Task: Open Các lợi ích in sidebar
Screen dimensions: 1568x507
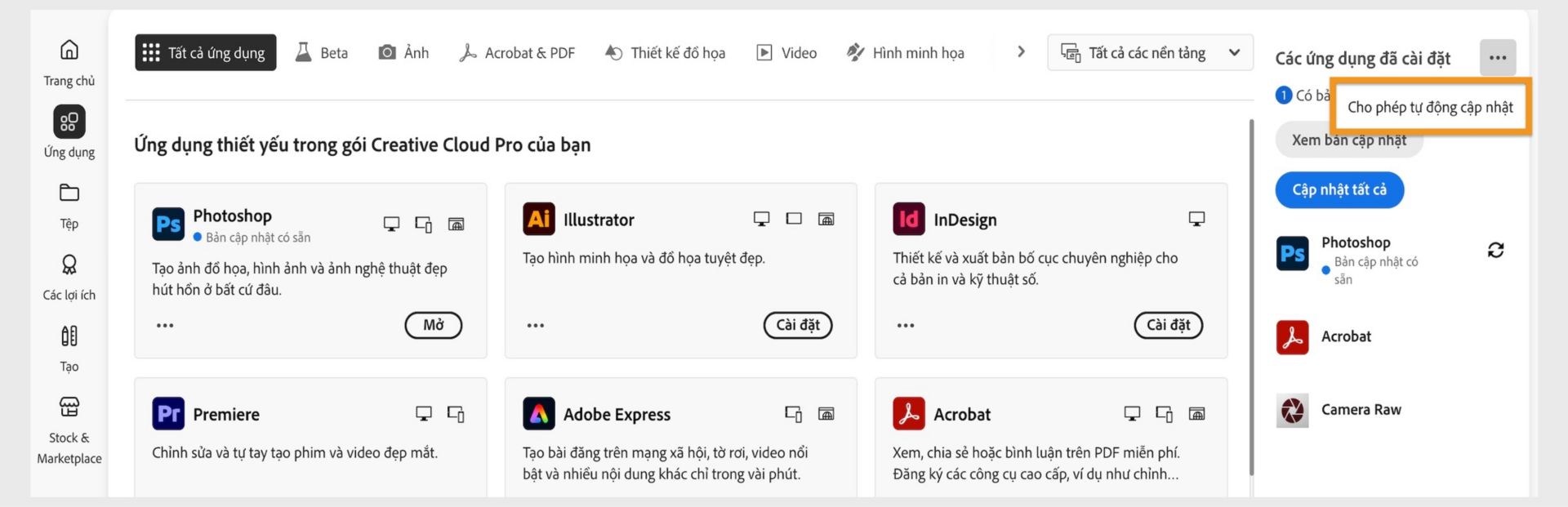Action: coord(69,278)
